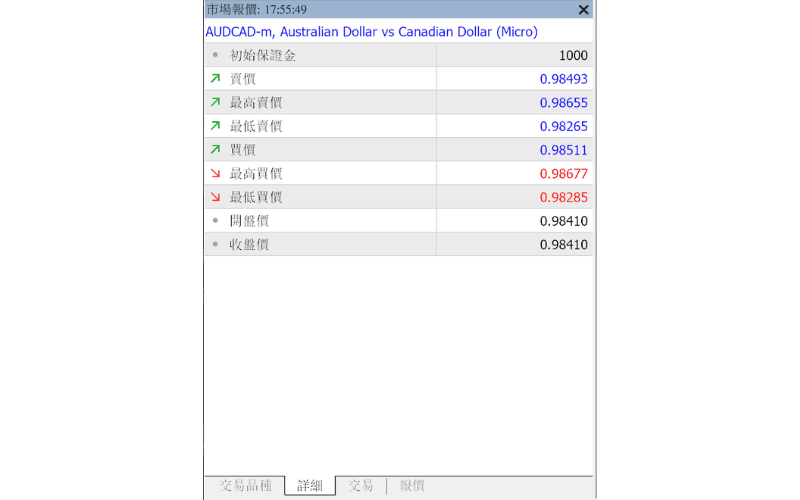Click the value 0.98493

pos(564,79)
